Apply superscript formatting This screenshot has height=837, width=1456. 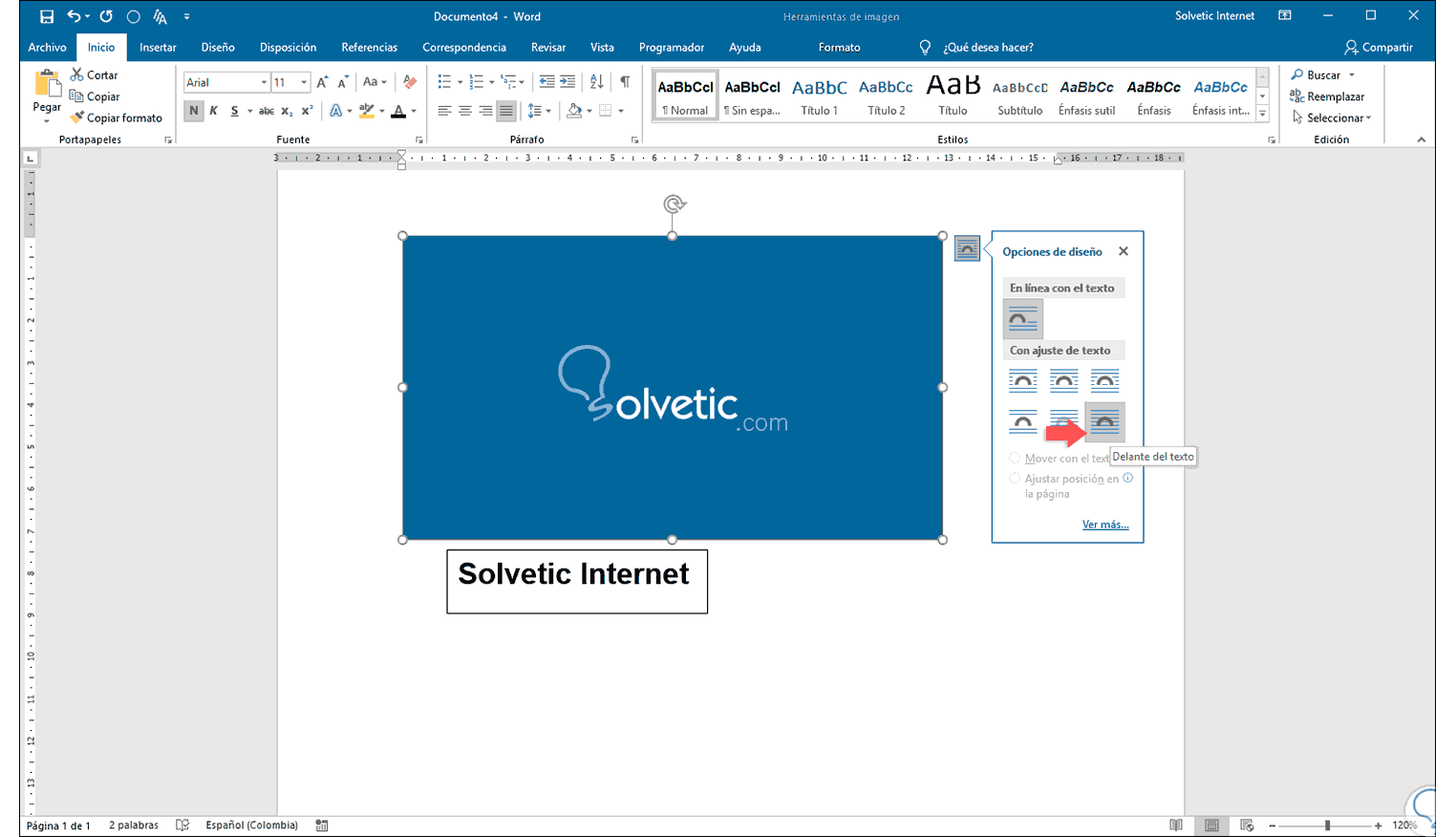tap(307, 111)
